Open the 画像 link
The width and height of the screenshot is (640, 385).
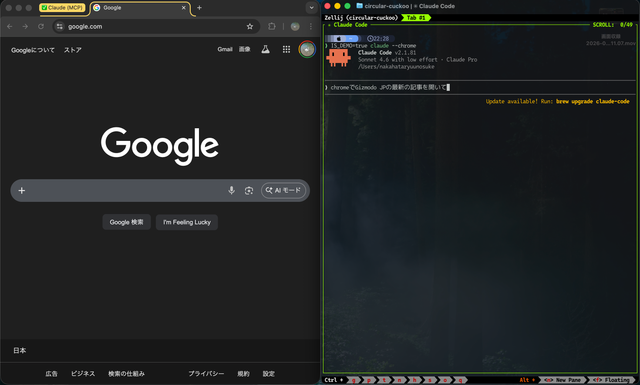pos(244,49)
